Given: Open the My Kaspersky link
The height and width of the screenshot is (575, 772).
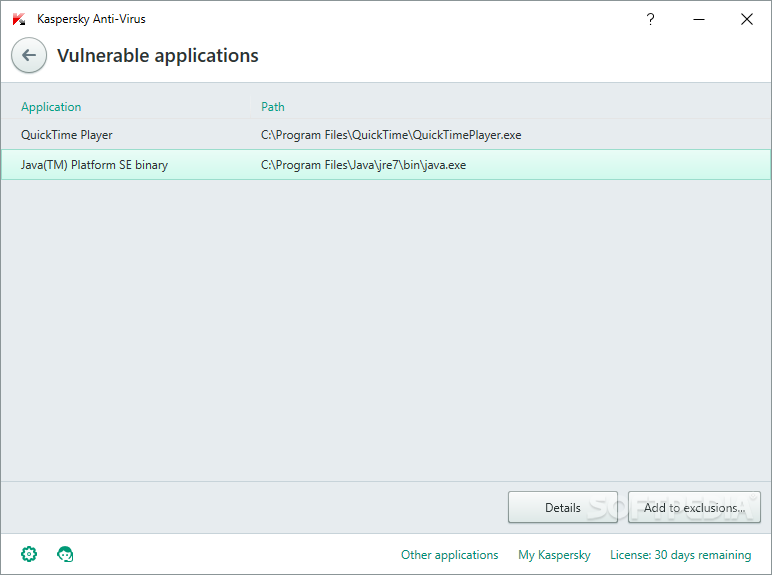Looking at the screenshot, I should click(x=554, y=555).
